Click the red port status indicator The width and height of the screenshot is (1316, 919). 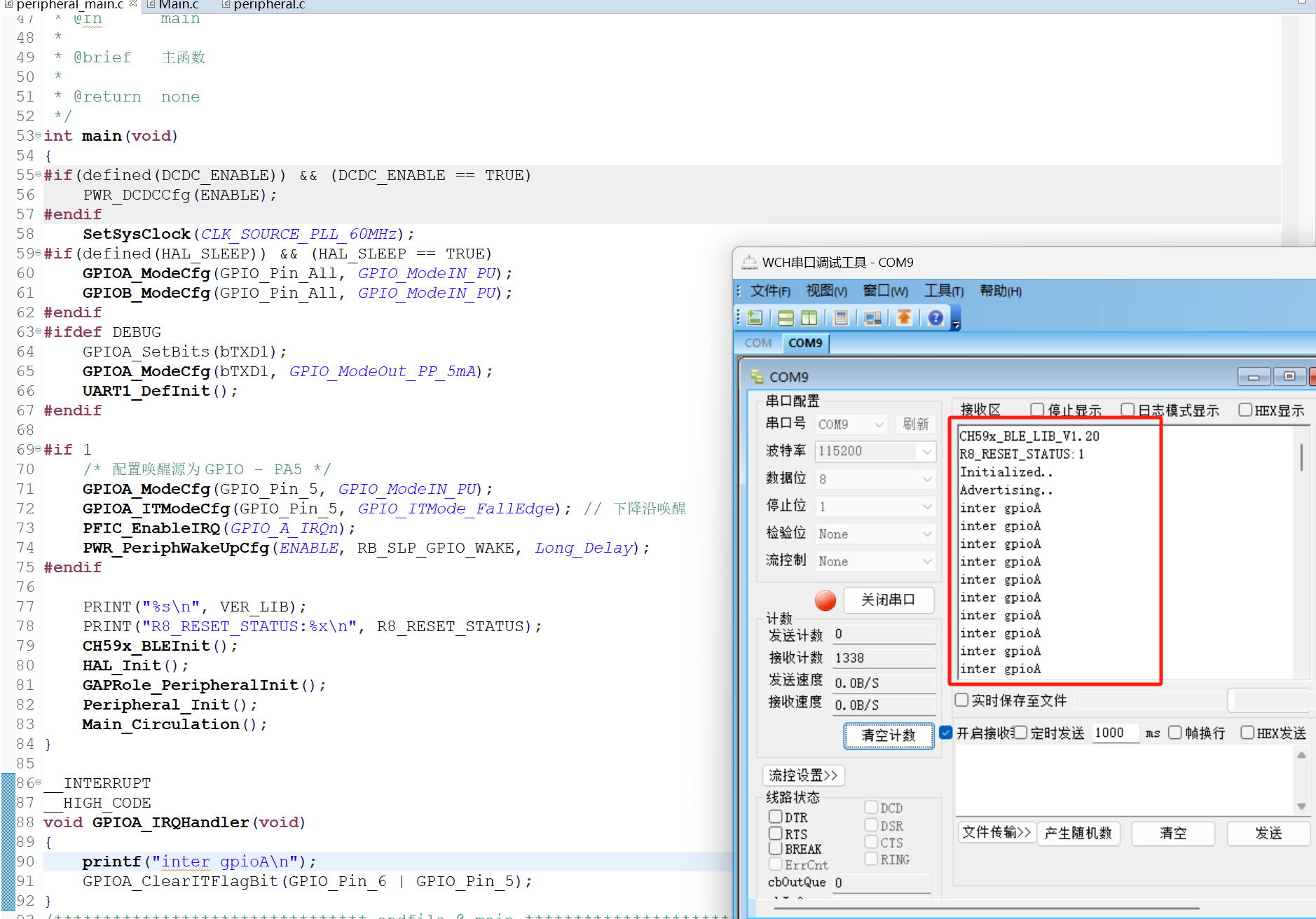tap(825, 600)
